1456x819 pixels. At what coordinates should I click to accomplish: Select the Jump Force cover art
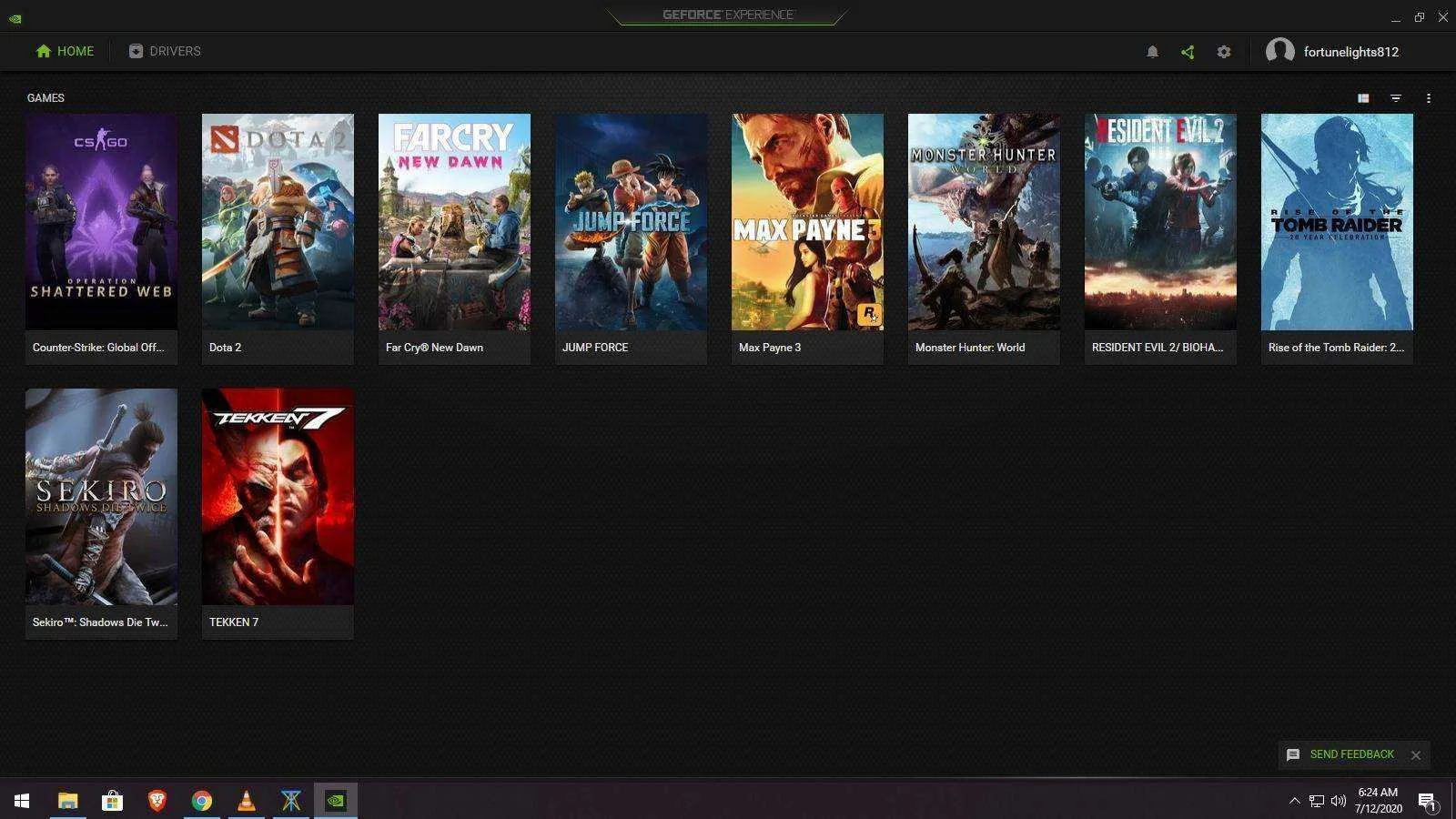[x=631, y=221]
